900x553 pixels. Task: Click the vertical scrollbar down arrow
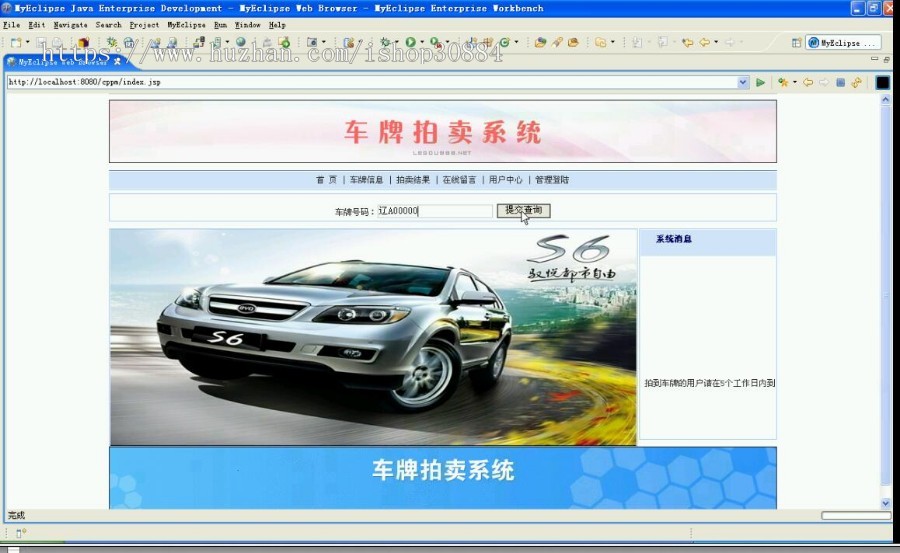(x=886, y=504)
